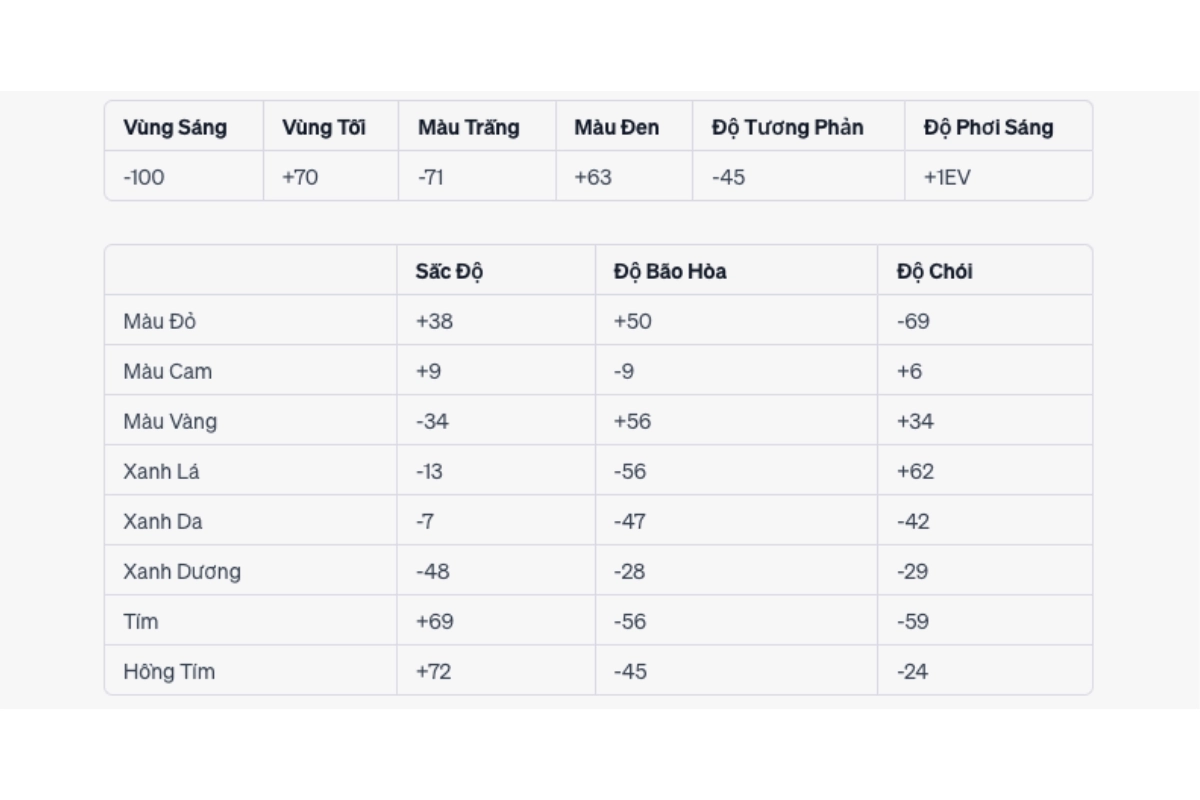The width and height of the screenshot is (1200, 800).
Task: Select the +70 Vùng Tối value
Action: pos(300,178)
